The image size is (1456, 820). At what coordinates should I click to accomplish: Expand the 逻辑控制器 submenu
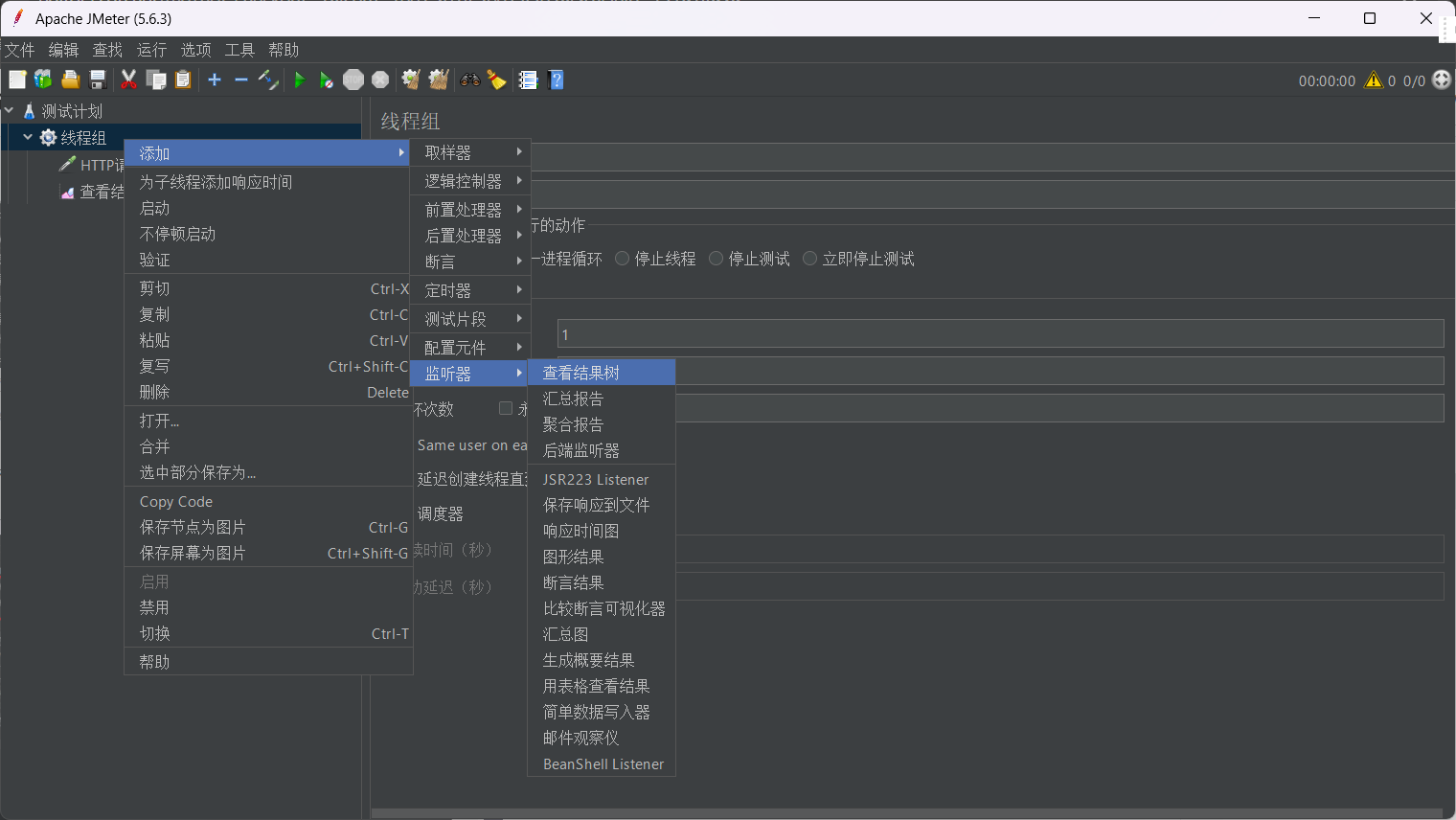469,181
